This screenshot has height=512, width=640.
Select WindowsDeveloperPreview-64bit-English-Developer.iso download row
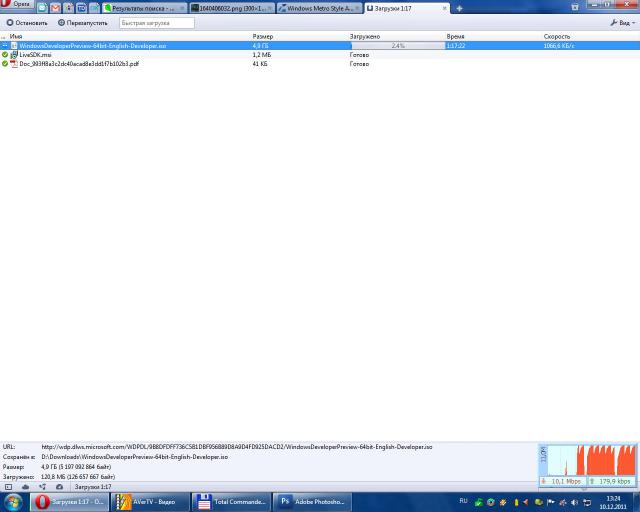point(320,46)
